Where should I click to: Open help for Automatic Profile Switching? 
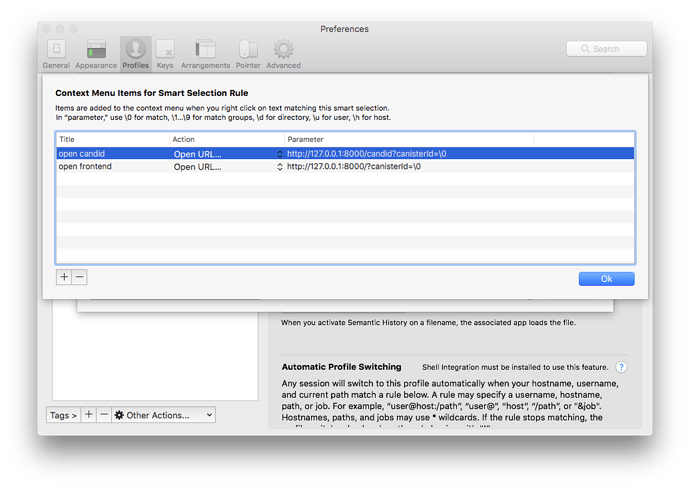(x=621, y=367)
